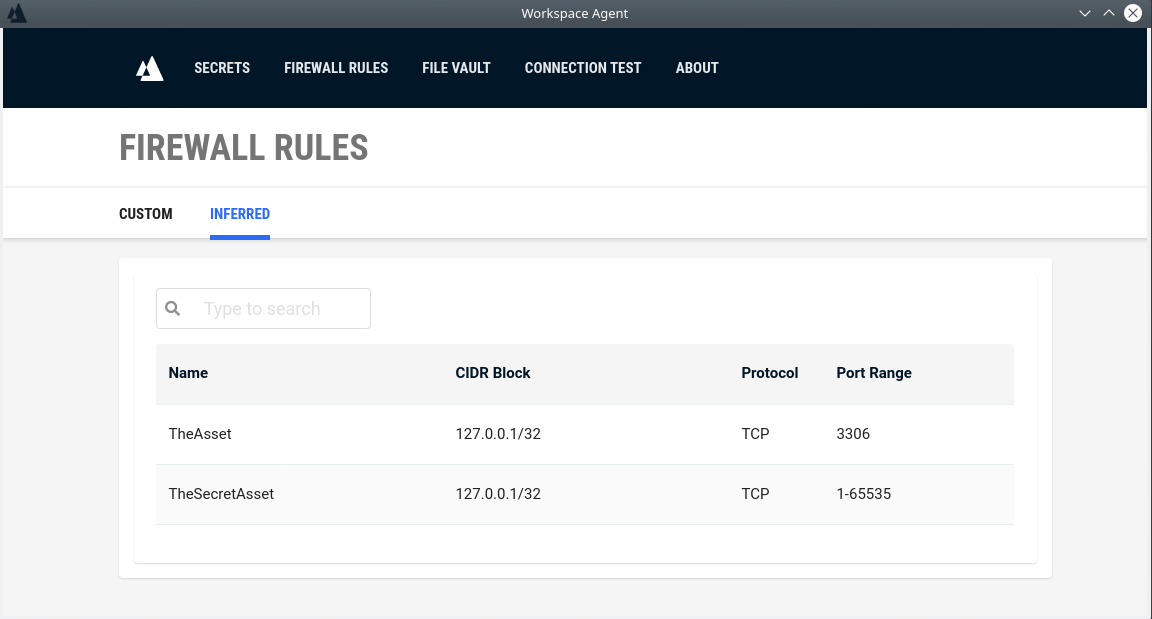Screen dimensions: 1152x619
Task: Focus the Type to search field
Action: (x=263, y=308)
